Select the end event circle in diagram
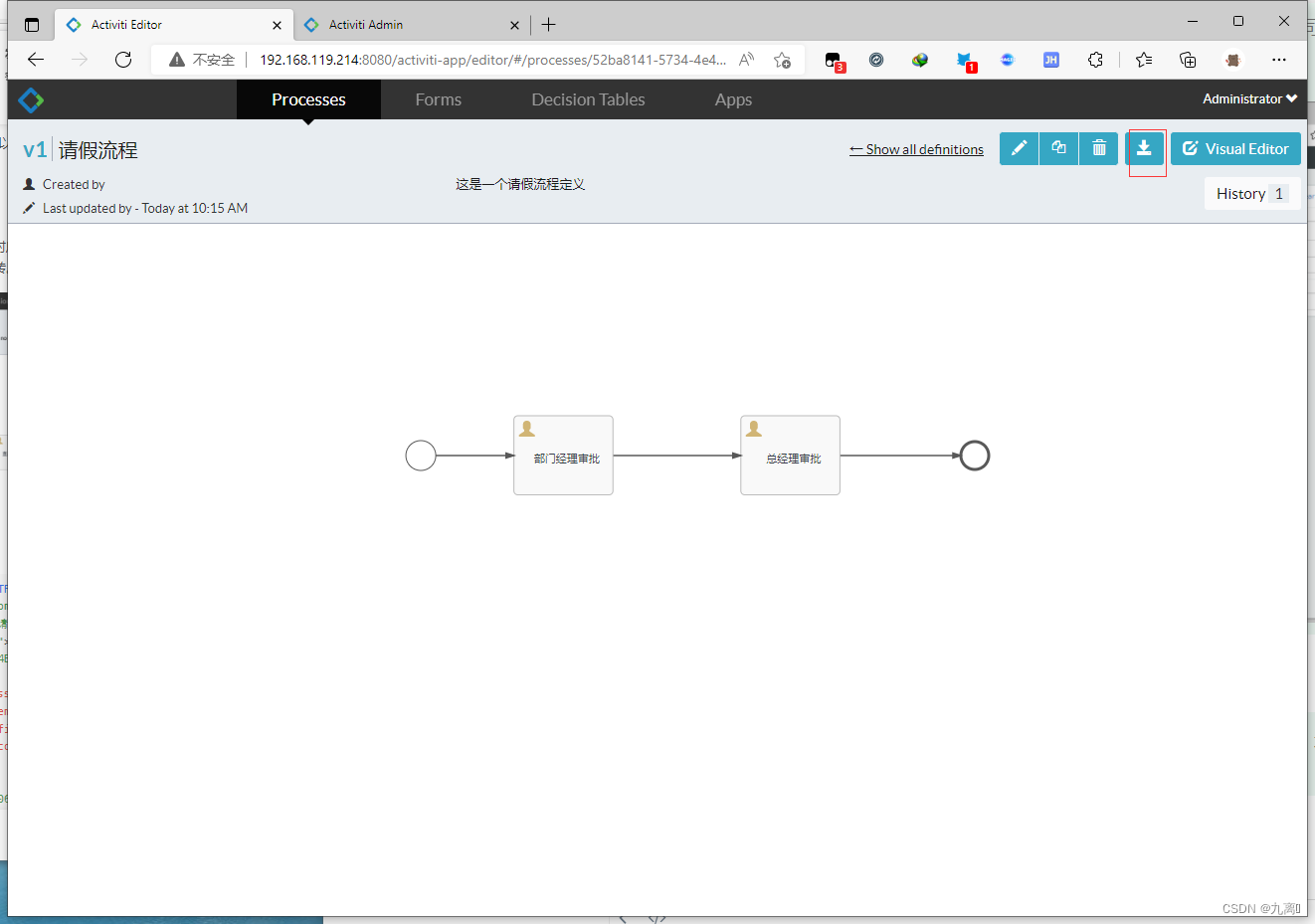This screenshot has height=924, width=1315. click(975, 456)
